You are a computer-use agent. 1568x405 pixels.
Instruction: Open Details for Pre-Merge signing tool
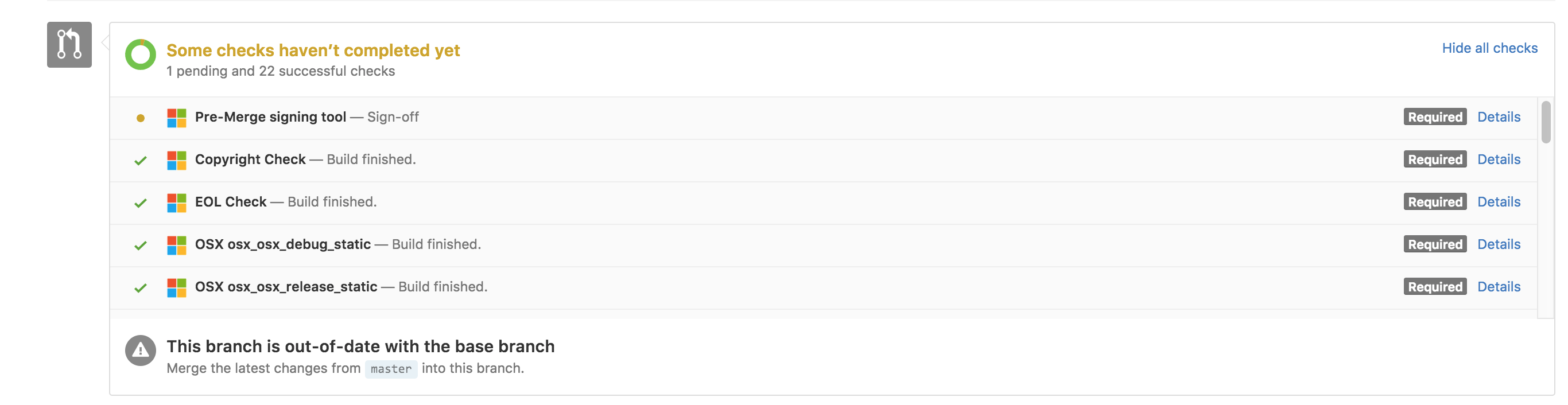coord(1499,117)
